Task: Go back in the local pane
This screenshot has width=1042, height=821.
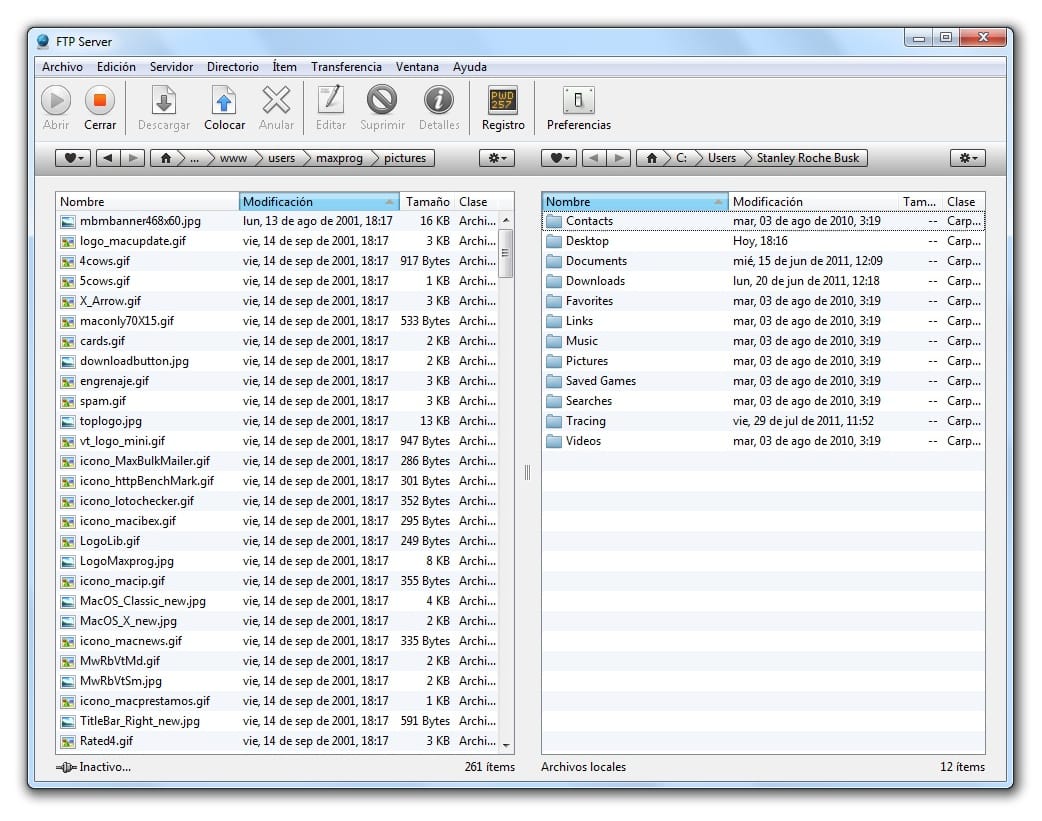Action: coord(594,158)
